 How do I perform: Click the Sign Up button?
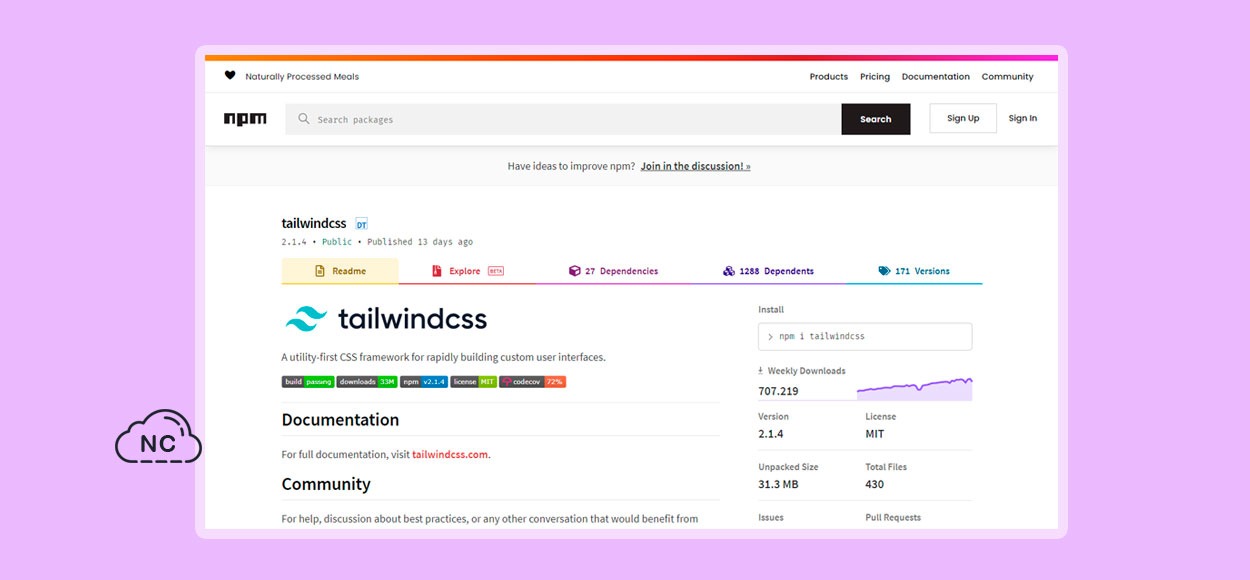[x=963, y=118]
